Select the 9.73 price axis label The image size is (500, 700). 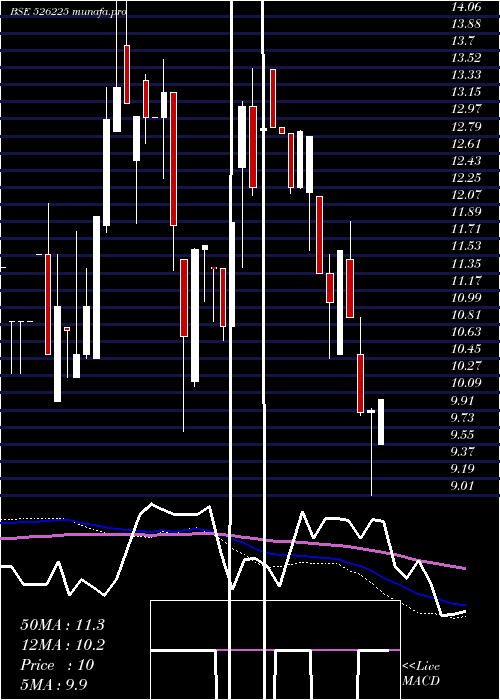coord(462,418)
